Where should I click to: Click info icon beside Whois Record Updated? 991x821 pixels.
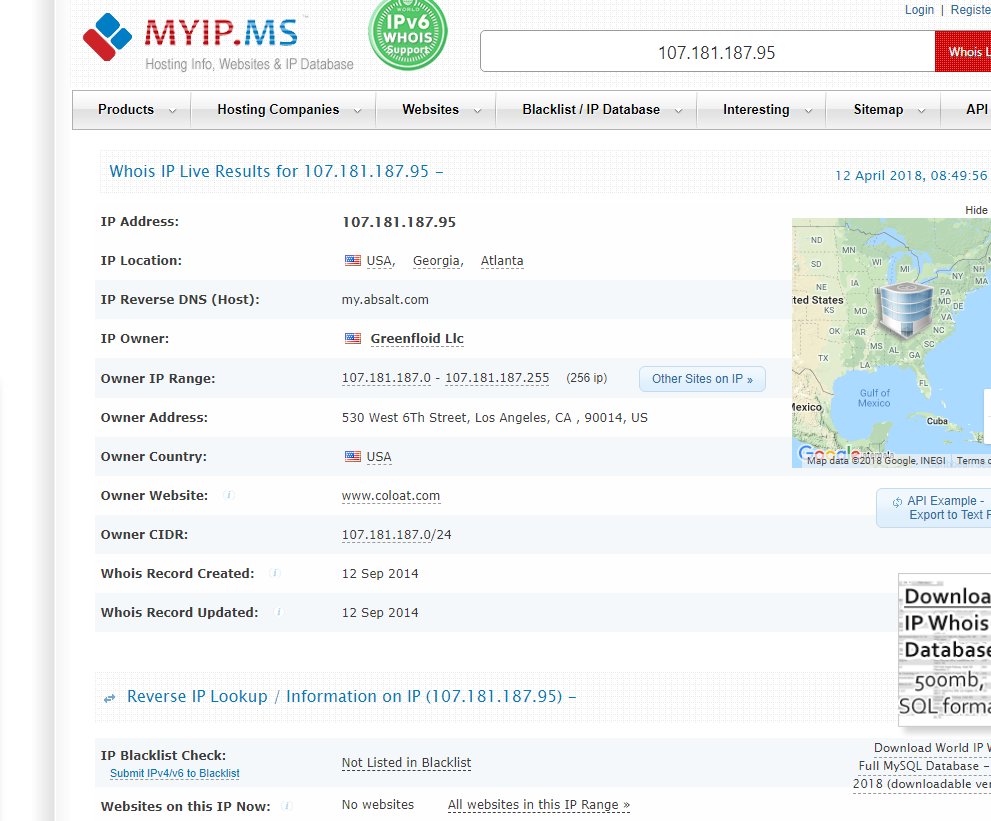pyautogui.click(x=279, y=612)
